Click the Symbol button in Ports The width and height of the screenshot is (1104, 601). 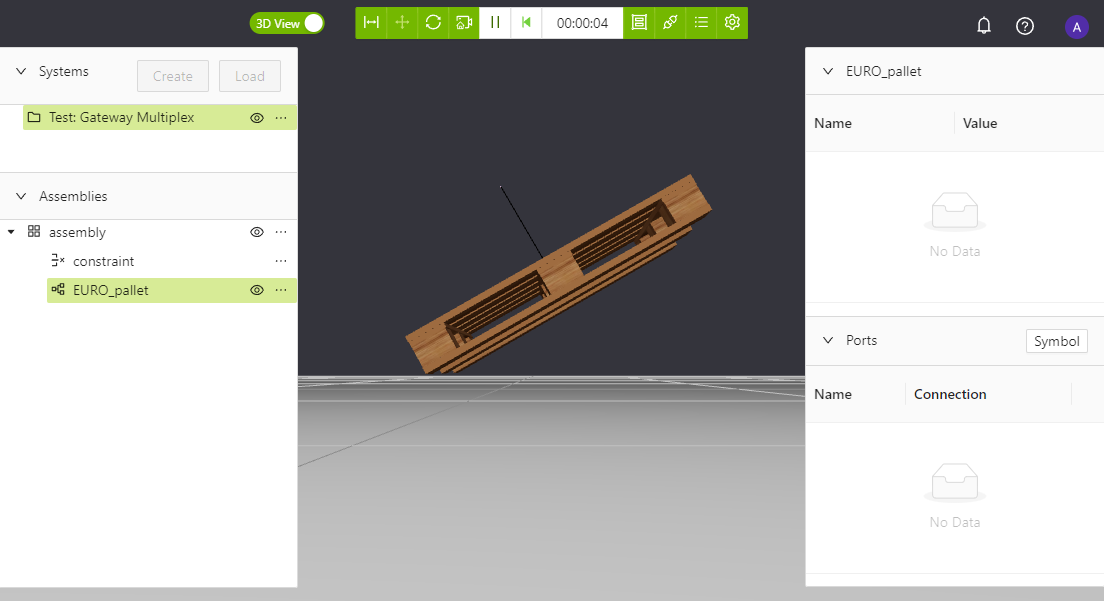[x=1056, y=341]
